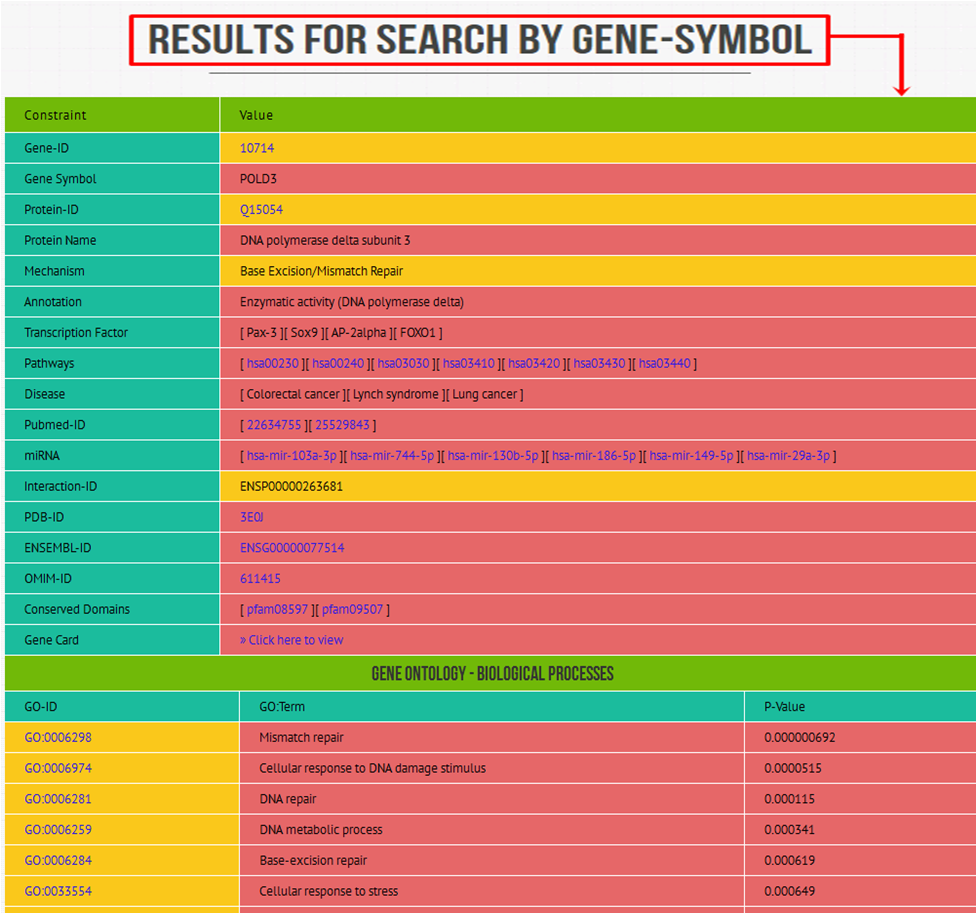The width and height of the screenshot is (977, 914).
Task: Open ENSEMBL-ID ENSG00000077514 link
Action: point(292,548)
